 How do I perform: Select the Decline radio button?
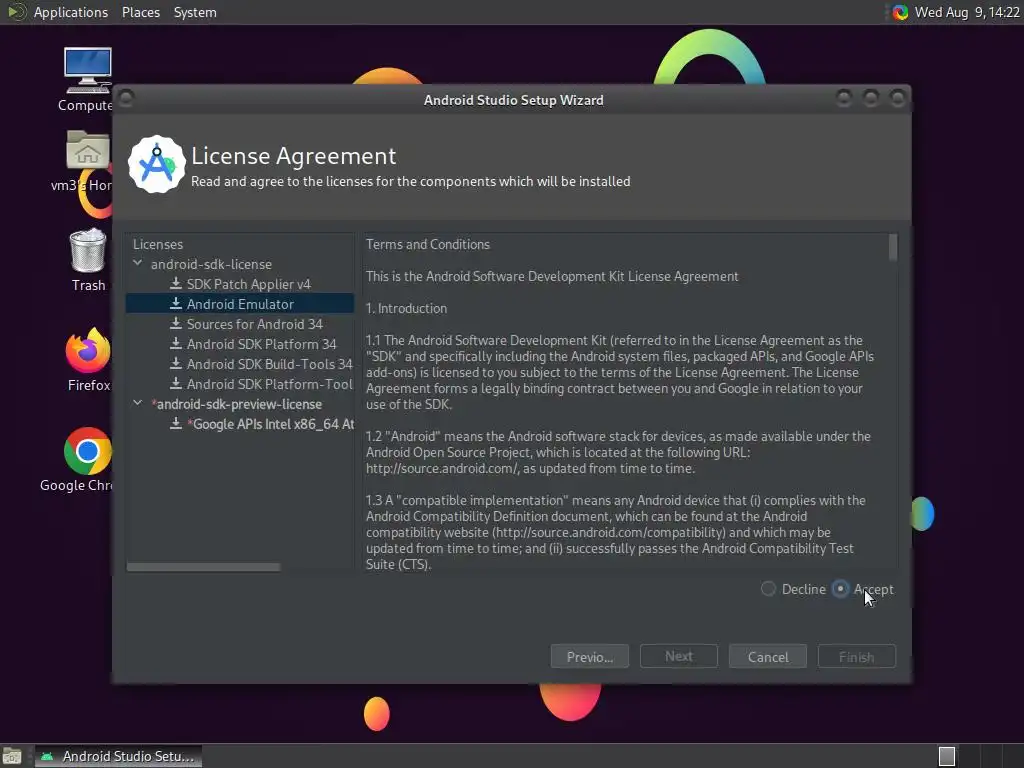click(x=768, y=589)
